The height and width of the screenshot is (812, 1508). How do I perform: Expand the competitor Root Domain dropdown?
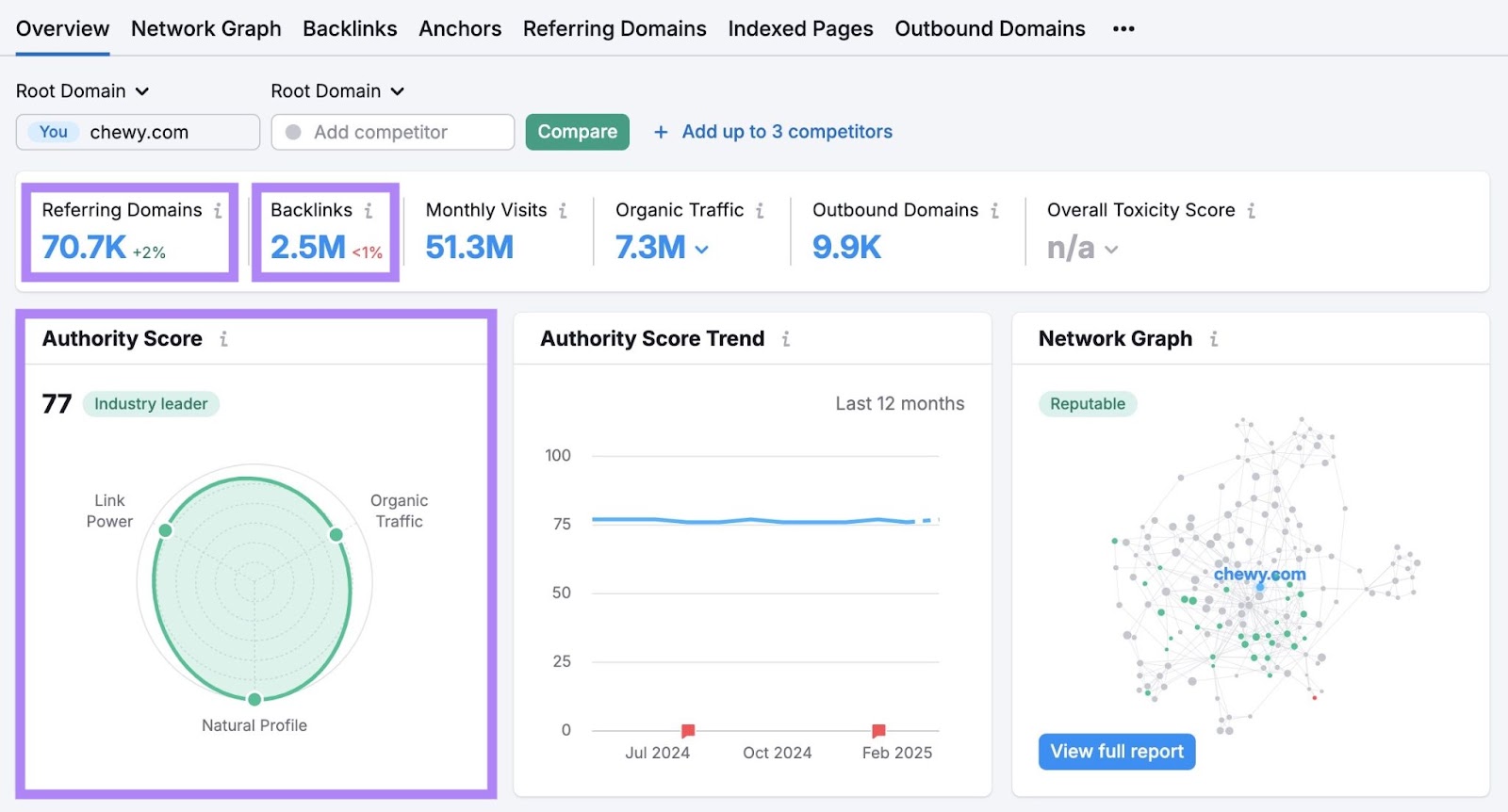coord(337,91)
